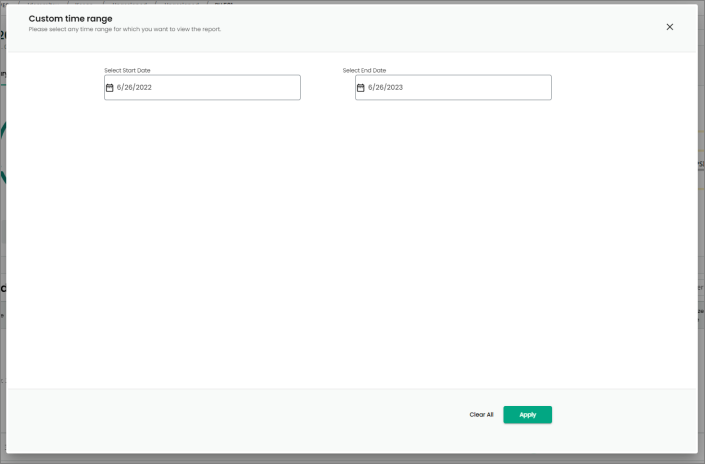Select the year 2023 in the end date
Viewport: 705px width, 464px height.
(394, 88)
